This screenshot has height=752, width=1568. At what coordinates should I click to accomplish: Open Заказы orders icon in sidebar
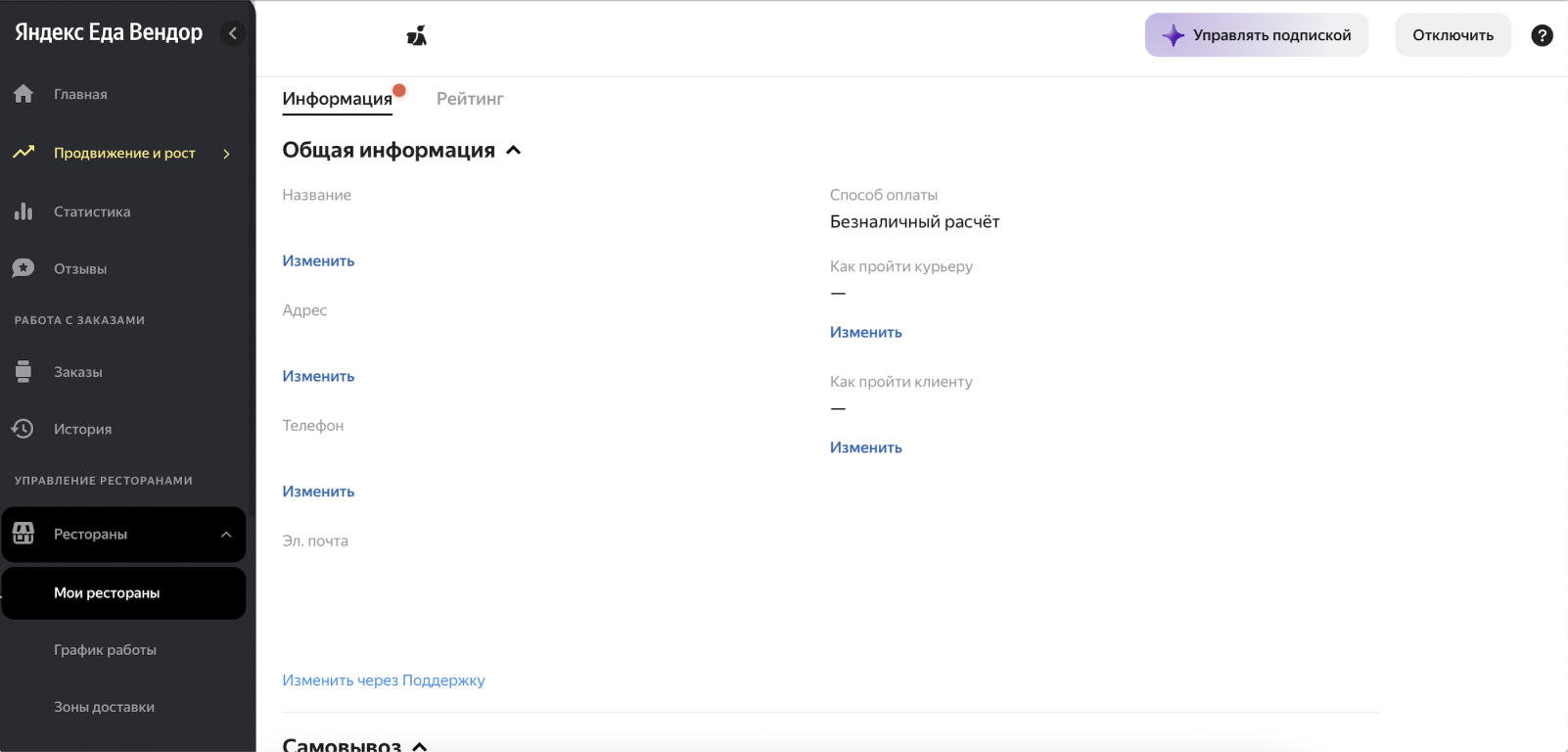click(x=23, y=372)
